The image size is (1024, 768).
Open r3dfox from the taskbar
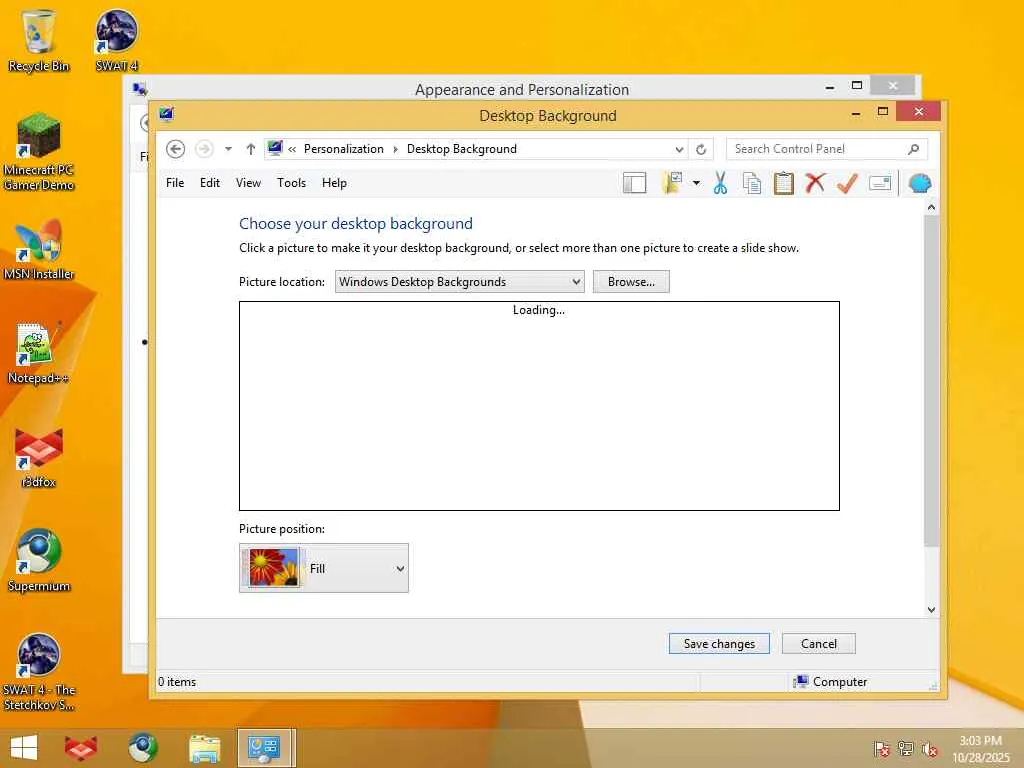click(81, 748)
